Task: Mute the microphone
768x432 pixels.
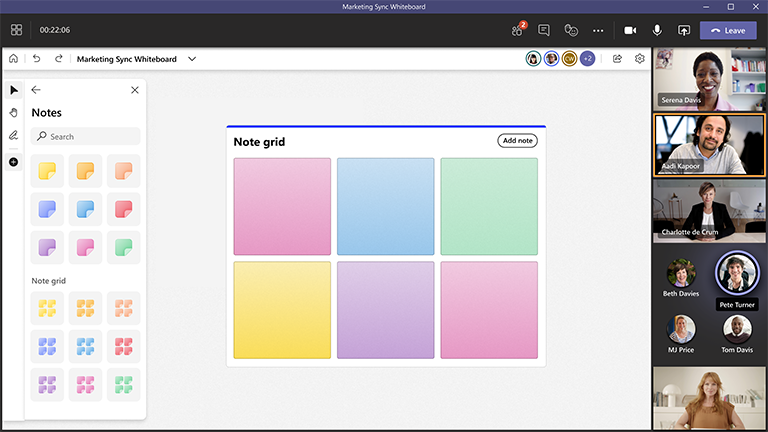Action: (x=657, y=30)
